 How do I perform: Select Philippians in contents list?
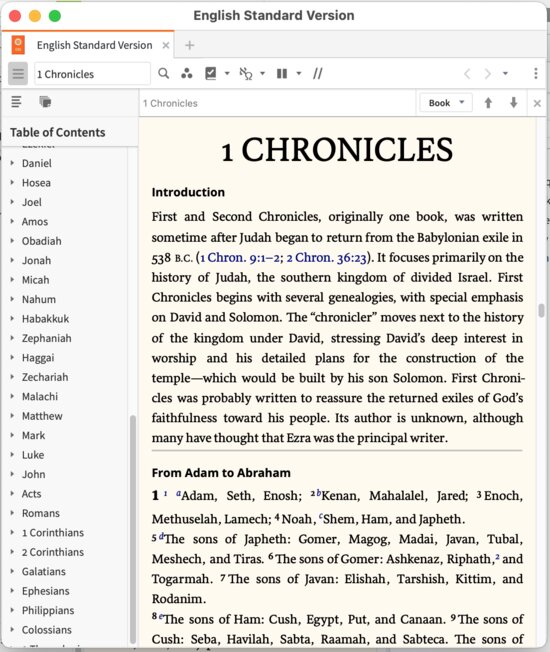[x=48, y=611]
